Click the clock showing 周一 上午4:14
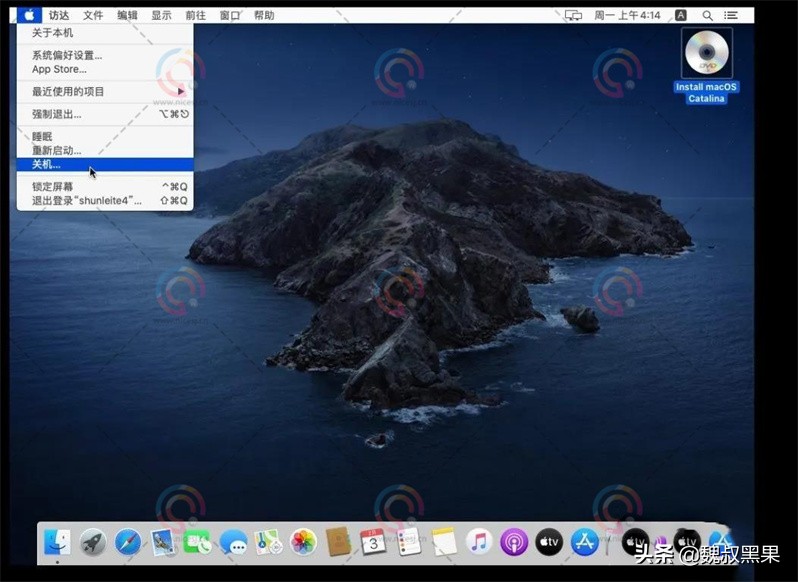Screen dimensions: 798x582 [x=629, y=15]
